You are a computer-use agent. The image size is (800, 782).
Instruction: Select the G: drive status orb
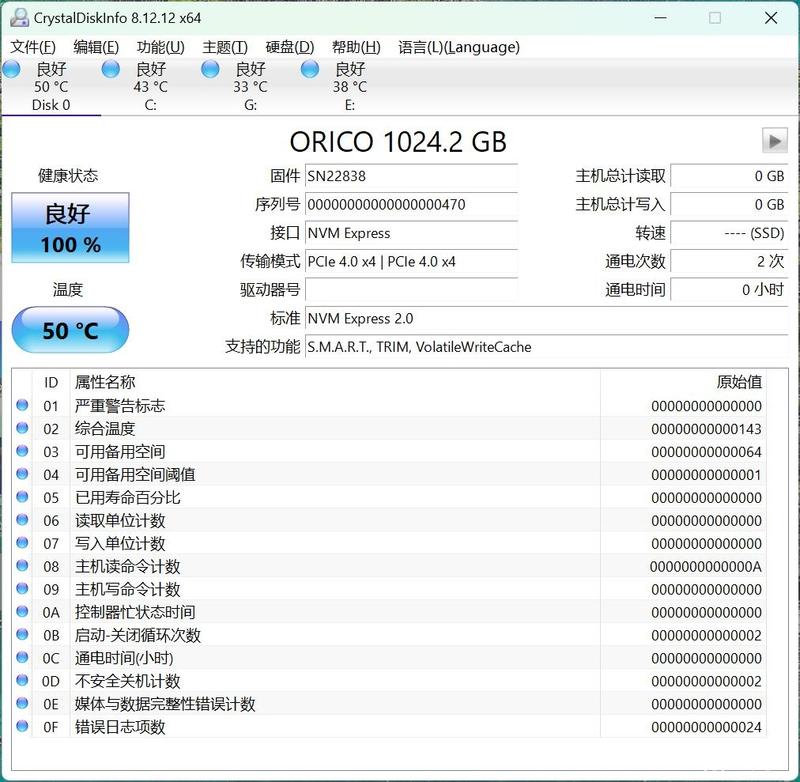(210, 69)
